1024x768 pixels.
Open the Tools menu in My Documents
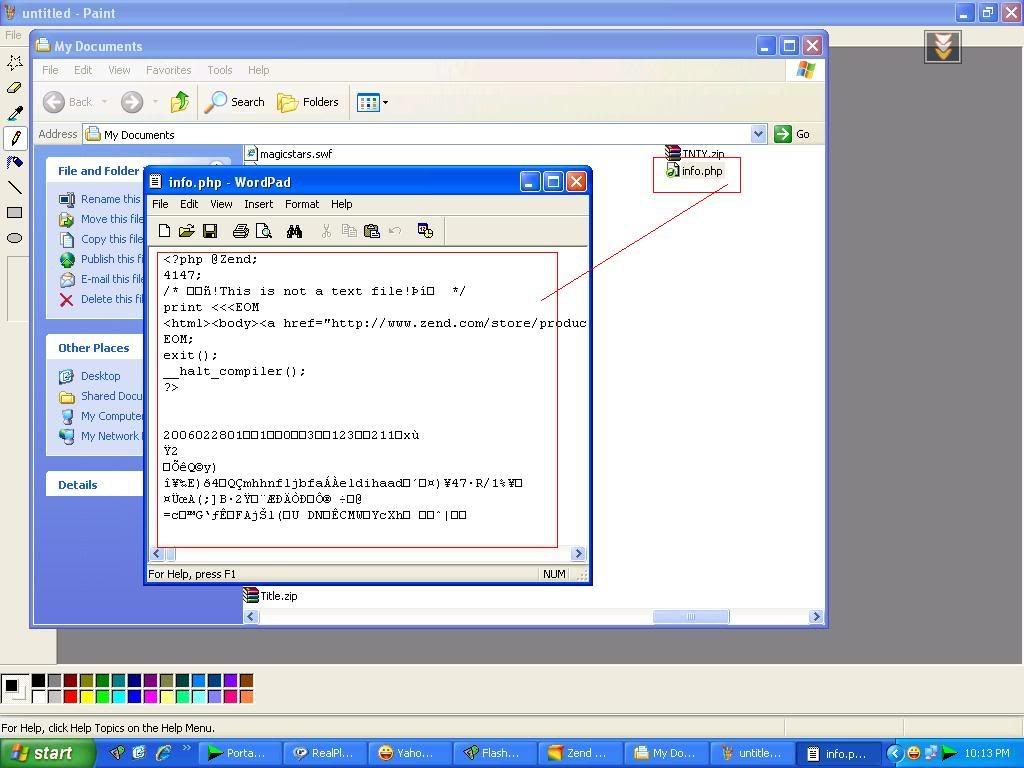219,70
